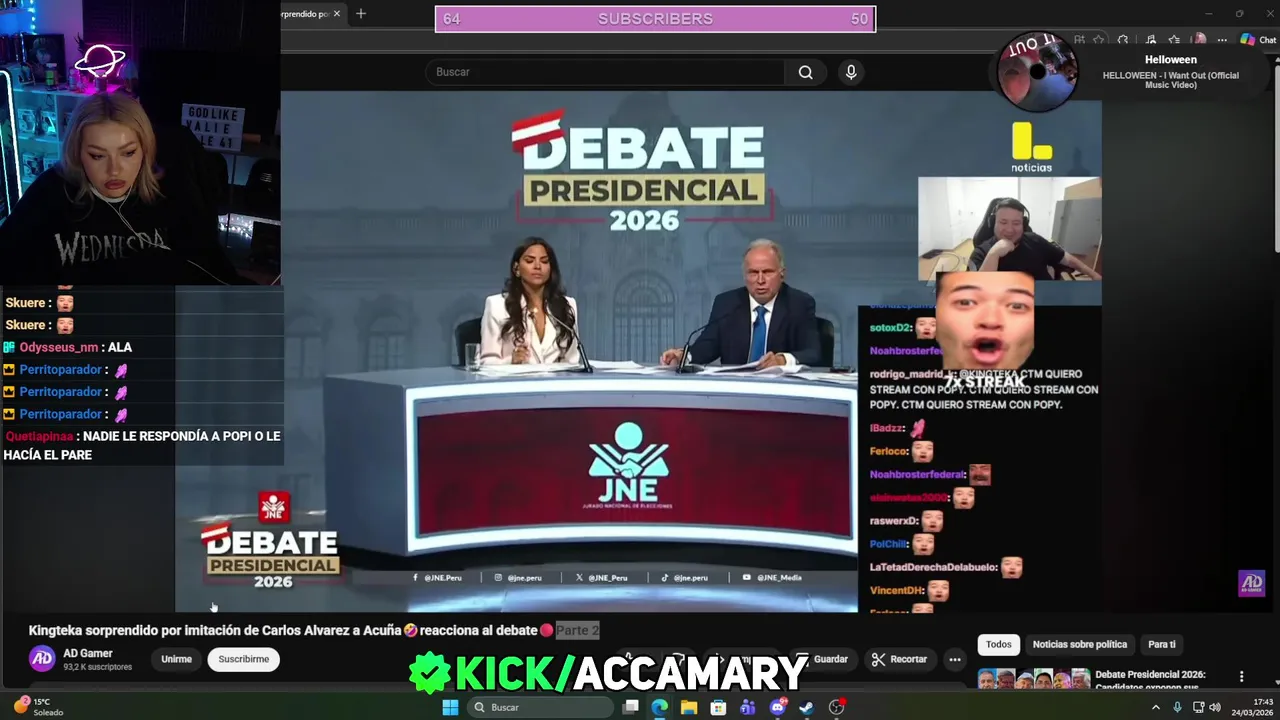Open Microsoft Edge from the taskbar

660,707
